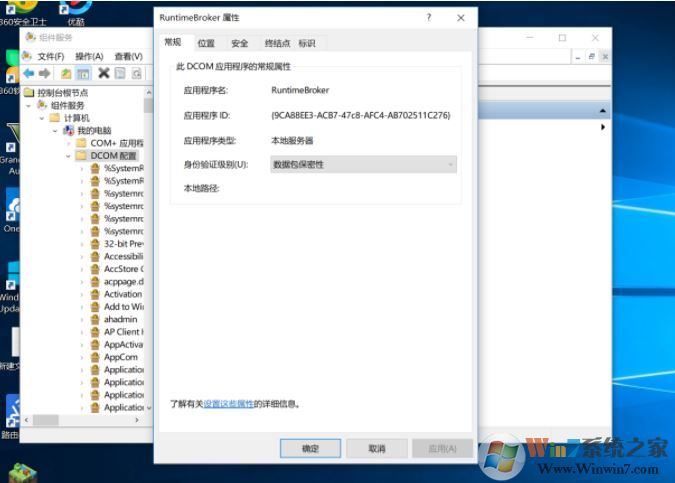Image resolution: width=675 pixels, height=483 pixels.
Task: Click the 计算机 folder icon in the tree
Action: (55, 118)
